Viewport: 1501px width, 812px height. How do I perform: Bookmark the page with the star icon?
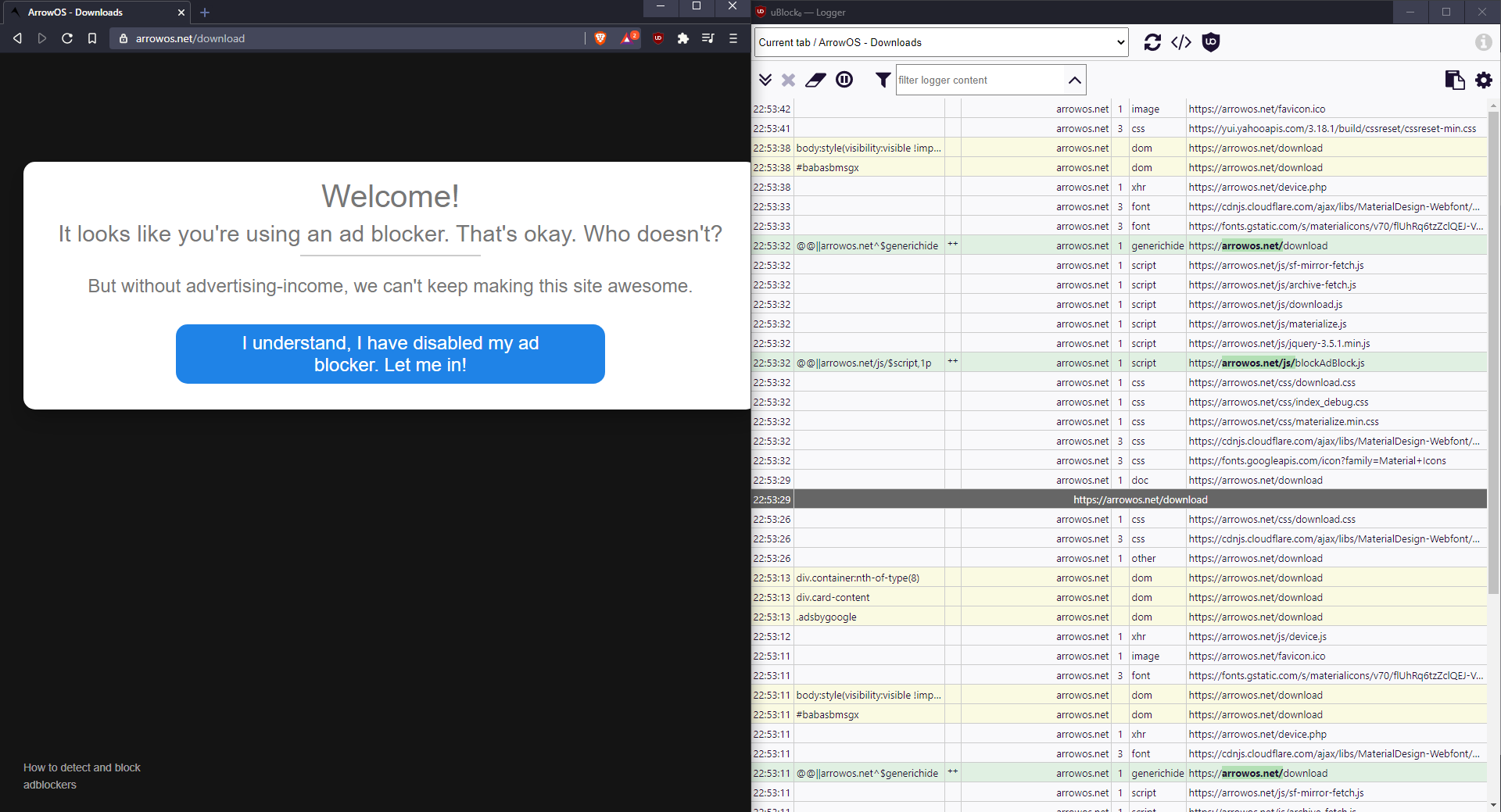pyautogui.click(x=91, y=38)
